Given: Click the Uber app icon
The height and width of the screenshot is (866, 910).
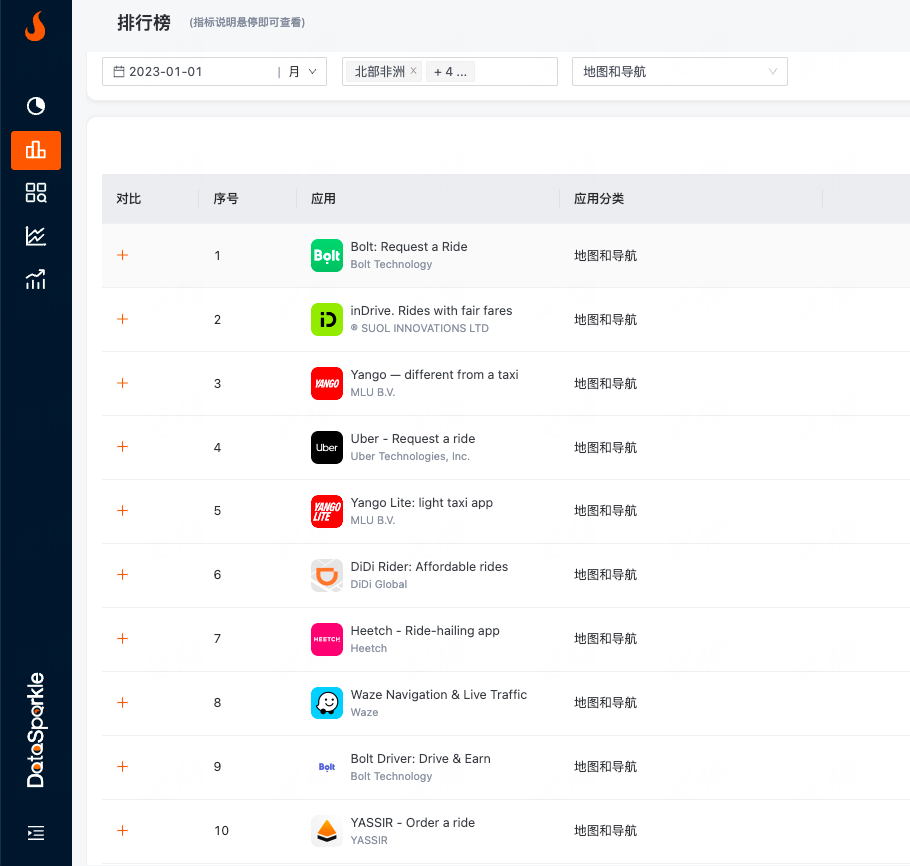Looking at the screenshot, I should tap(327, 447).
